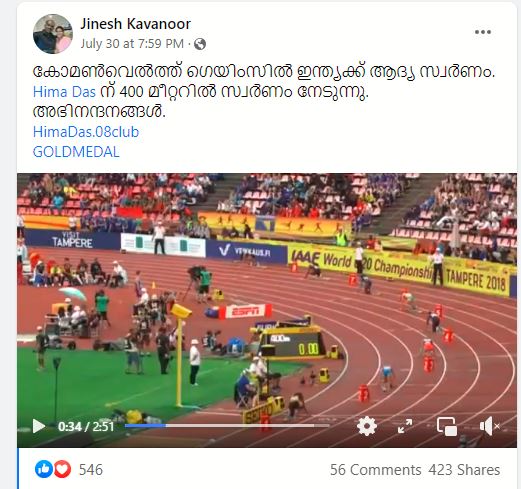Open the Jinesh Kavanoor profile name link
Viewport: 521px width, 489px height.
click(135, 24)
